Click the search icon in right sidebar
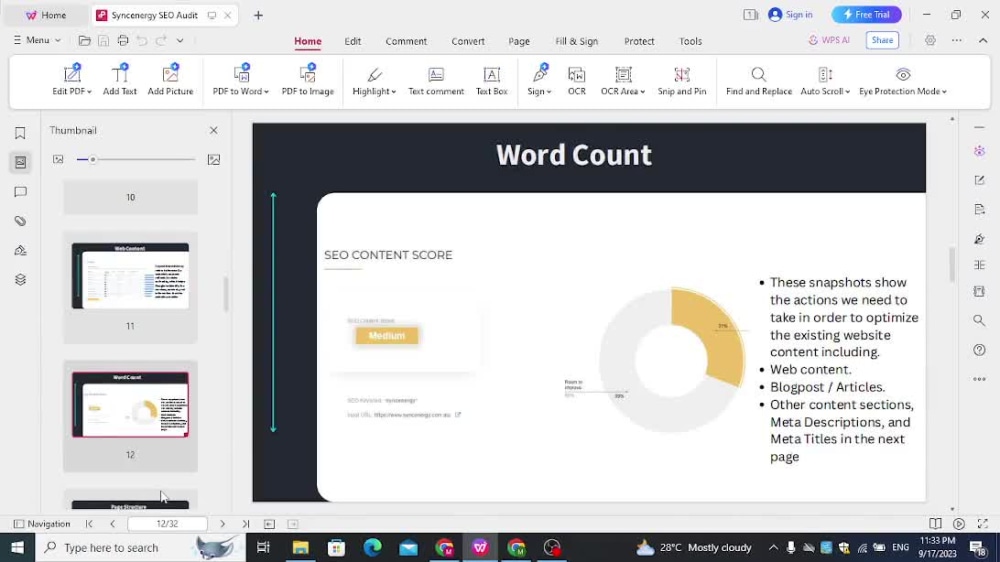This screenshot has height=562, width=1000. (980, 320)
